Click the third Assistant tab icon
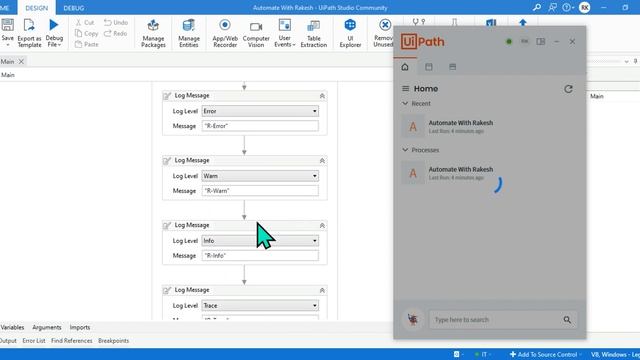Screen dimensions: 640x360 (452, 67)
